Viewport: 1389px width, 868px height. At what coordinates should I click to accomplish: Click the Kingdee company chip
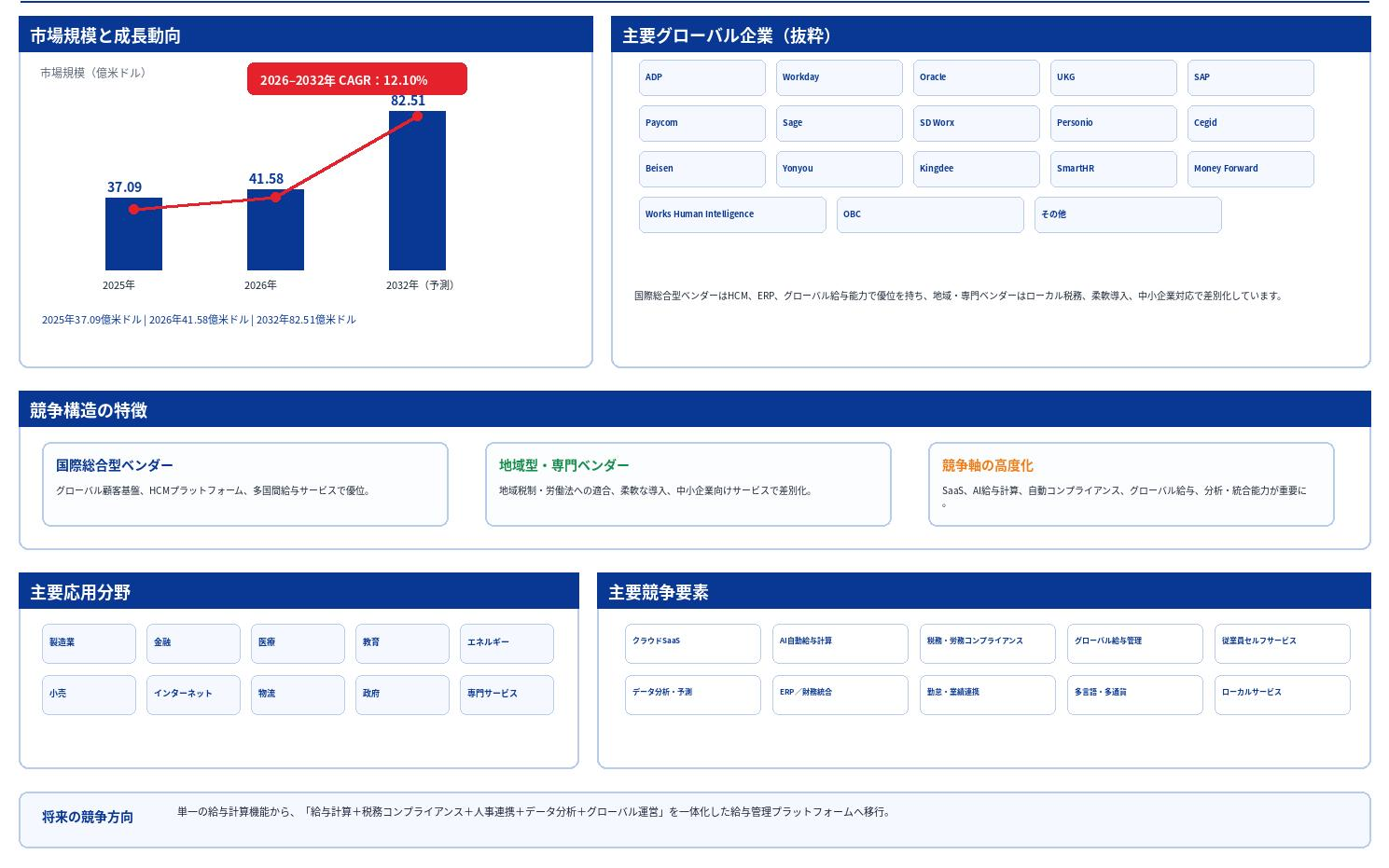[x=976, y=169]
